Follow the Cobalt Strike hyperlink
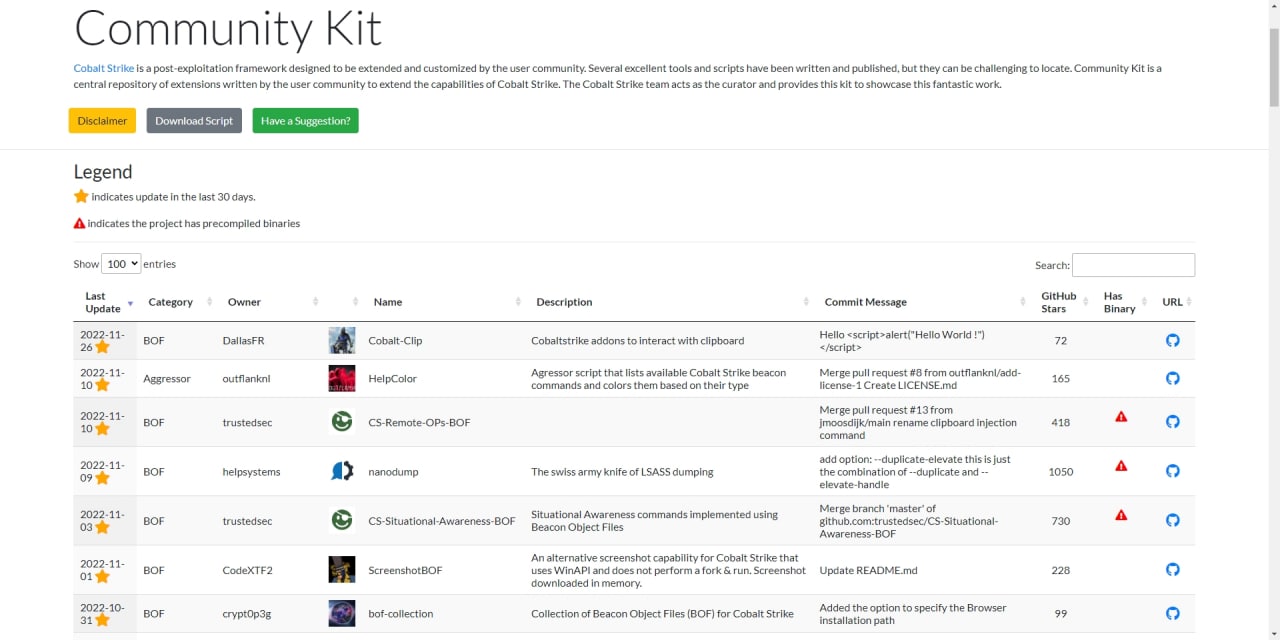This screenshot has width=1280, height=640. point(104,69)
